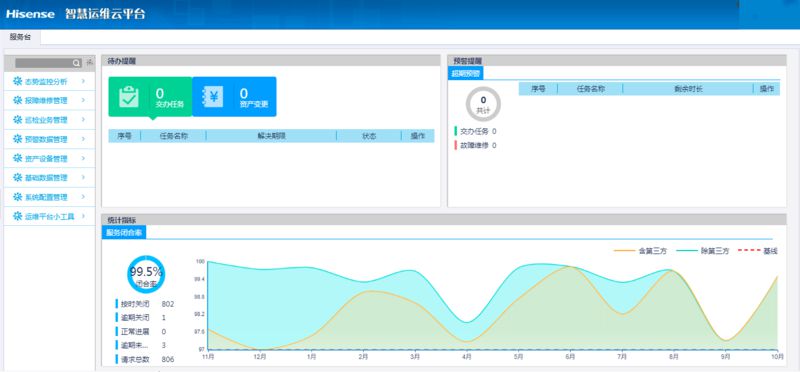Toggle the 基线 dashed legend series
The image size is (800, 372).
point(758,251)
